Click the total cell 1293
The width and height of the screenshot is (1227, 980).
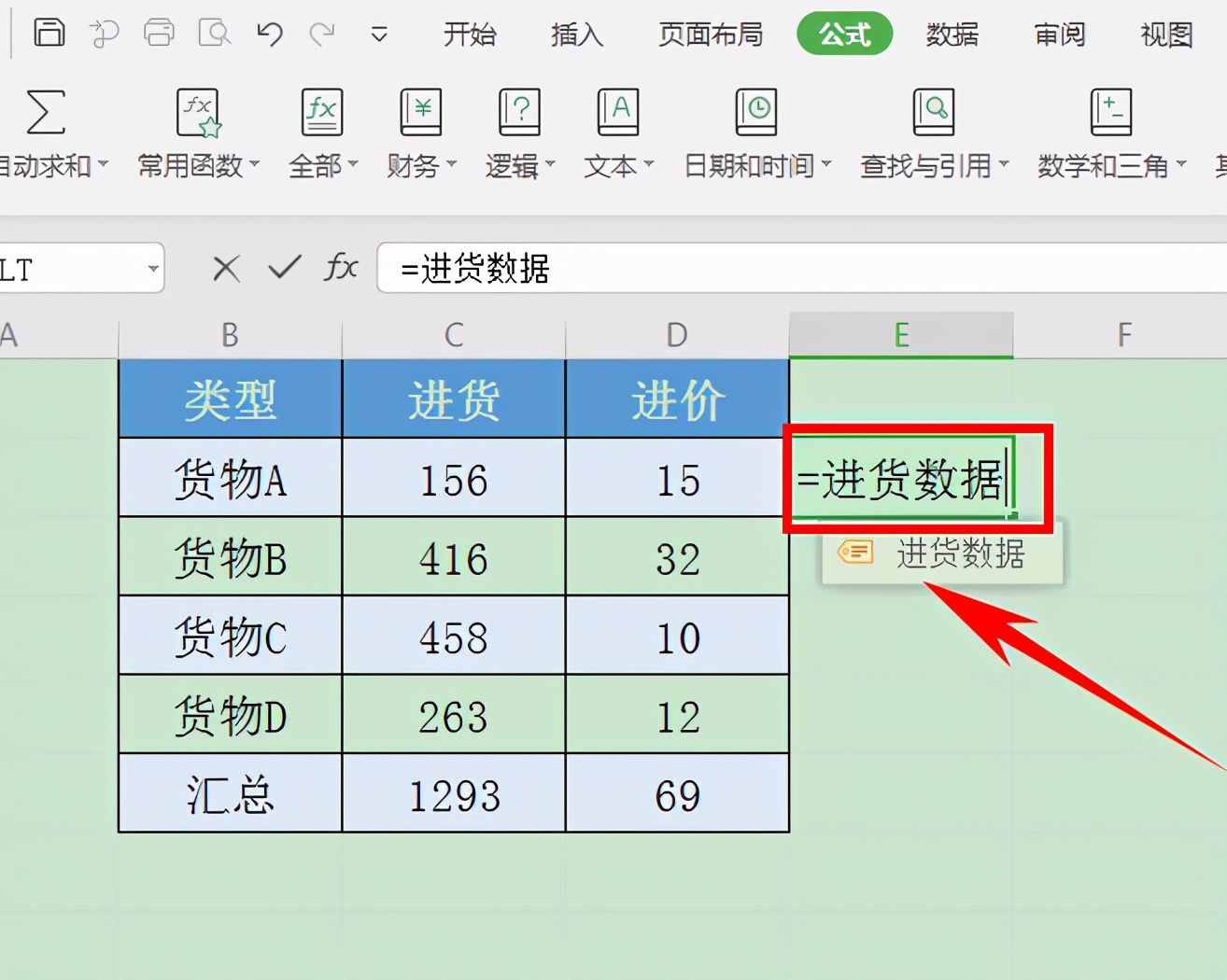point(454,793)
